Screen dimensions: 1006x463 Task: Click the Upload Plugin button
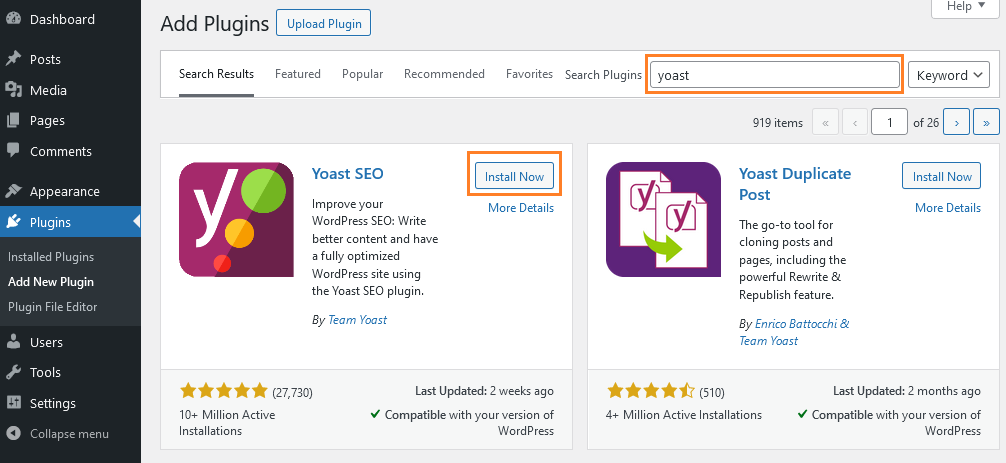pyautogui.click(x=324, y=24)
